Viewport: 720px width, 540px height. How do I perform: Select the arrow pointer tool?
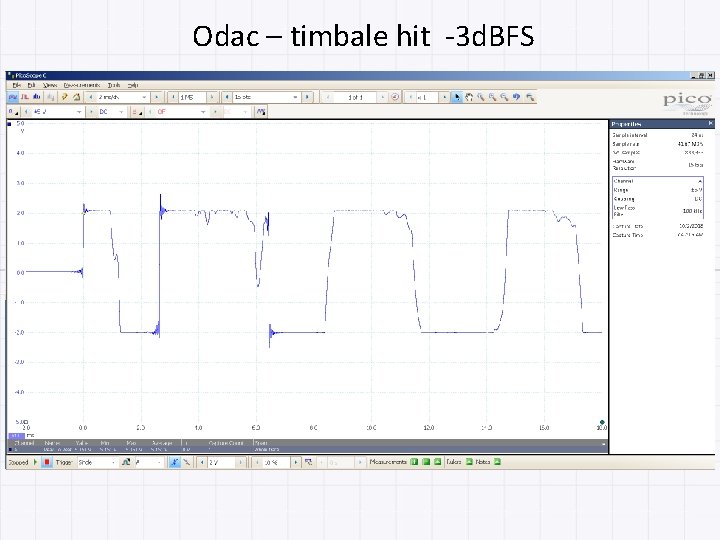tap(456, 97)
